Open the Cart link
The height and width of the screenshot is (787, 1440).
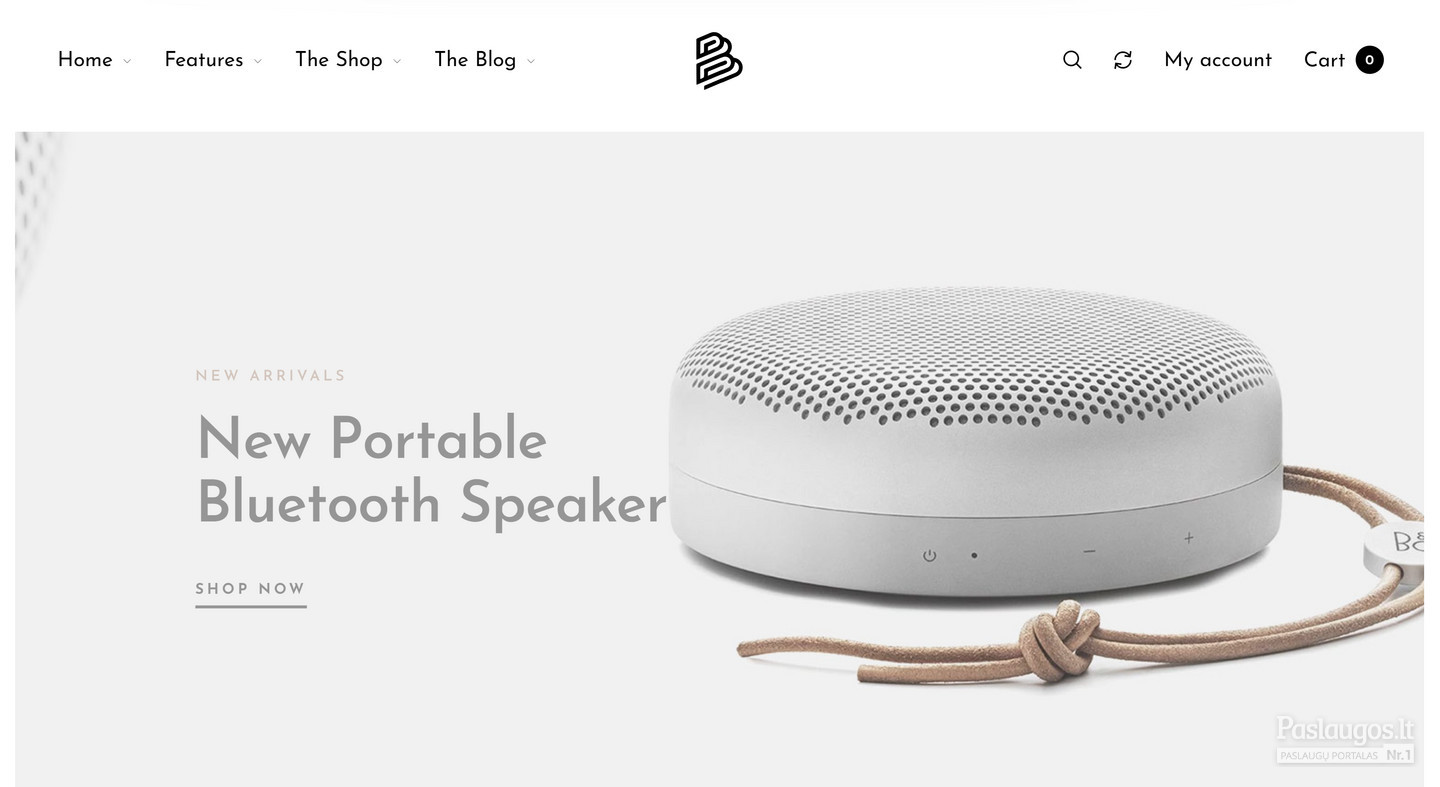1324,60
